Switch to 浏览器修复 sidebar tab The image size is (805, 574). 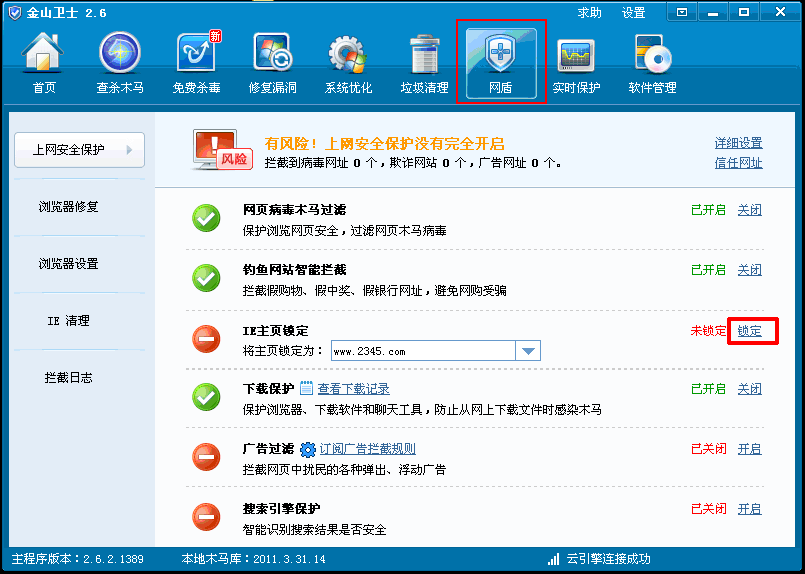(x=68, y=207)
